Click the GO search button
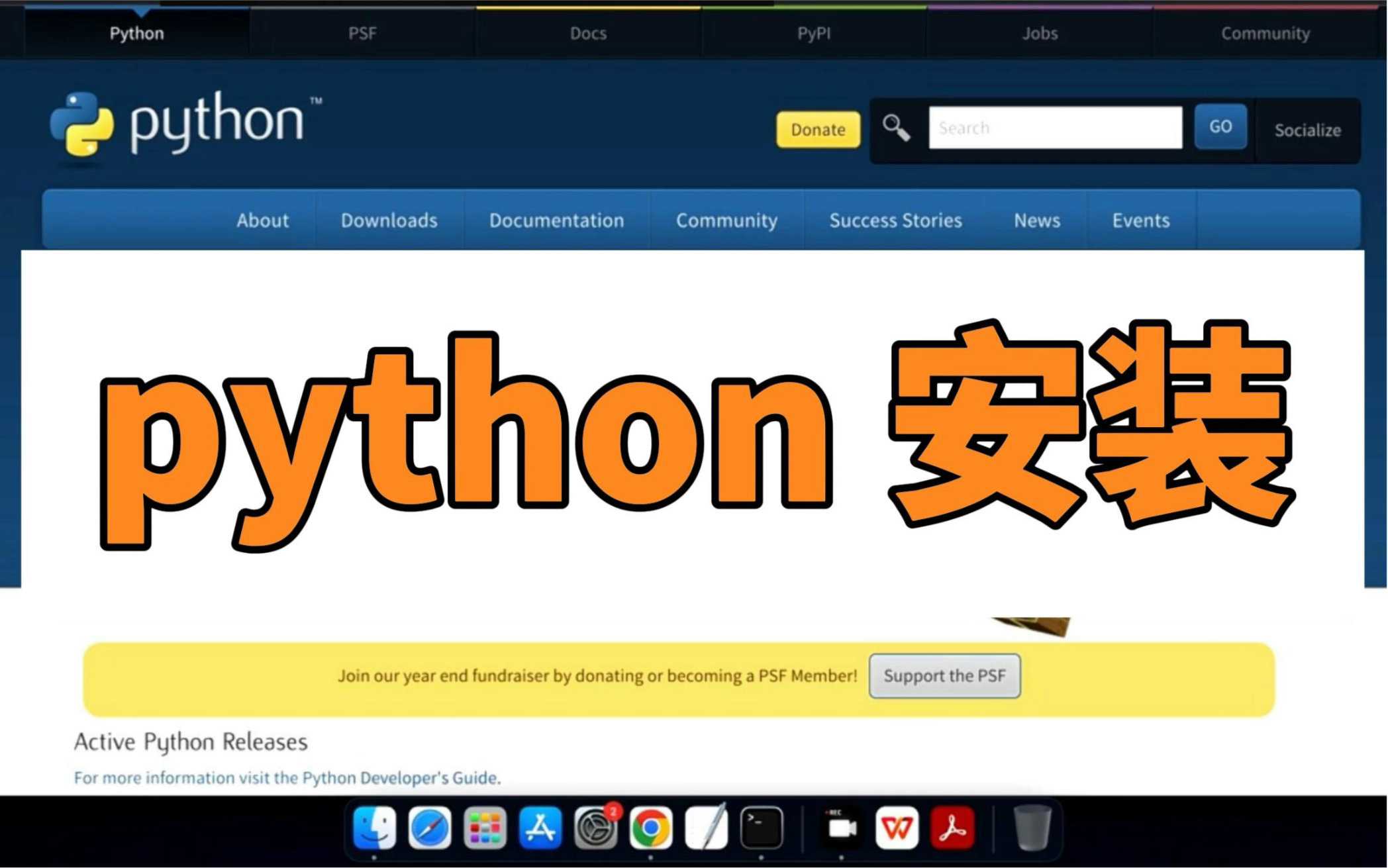The height and width of the screenshot is (868, 1388). [x=1220, y=126]
